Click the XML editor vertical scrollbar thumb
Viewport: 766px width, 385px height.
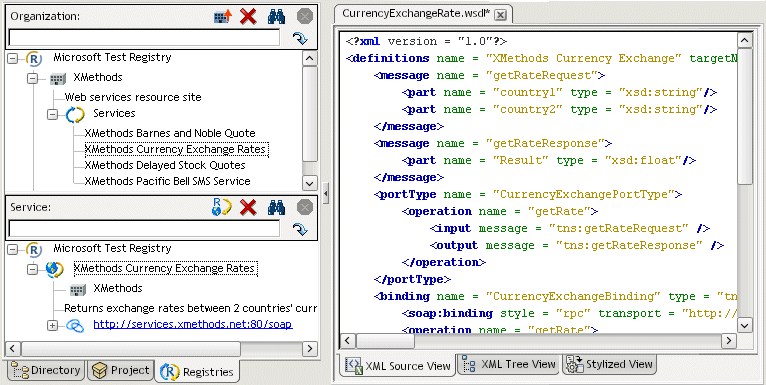coord(745,116)
